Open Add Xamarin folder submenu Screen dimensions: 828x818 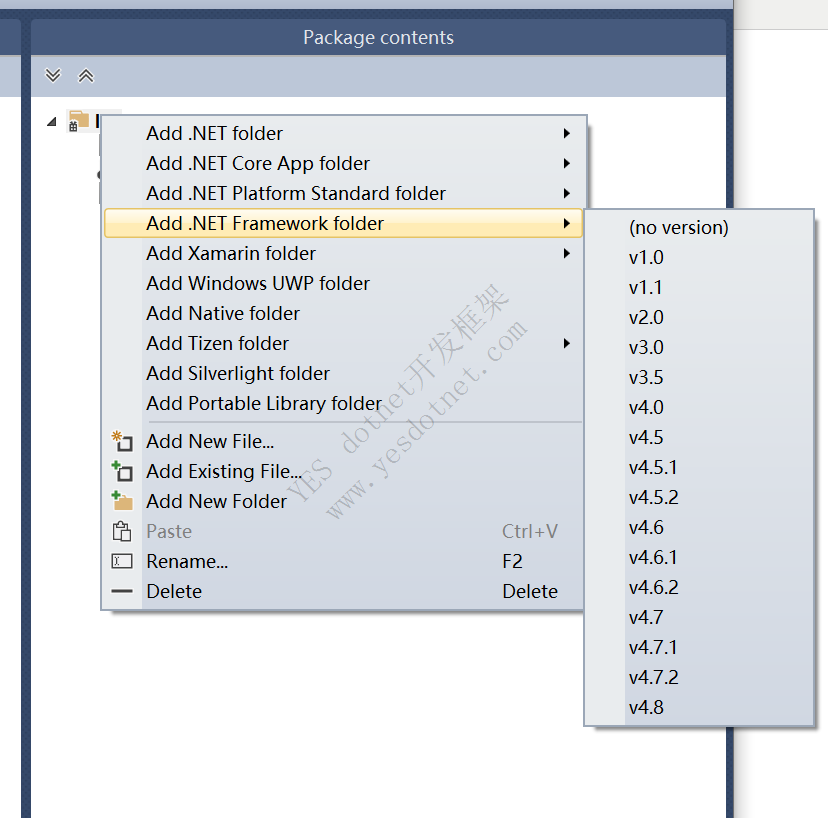coord(343,253)
